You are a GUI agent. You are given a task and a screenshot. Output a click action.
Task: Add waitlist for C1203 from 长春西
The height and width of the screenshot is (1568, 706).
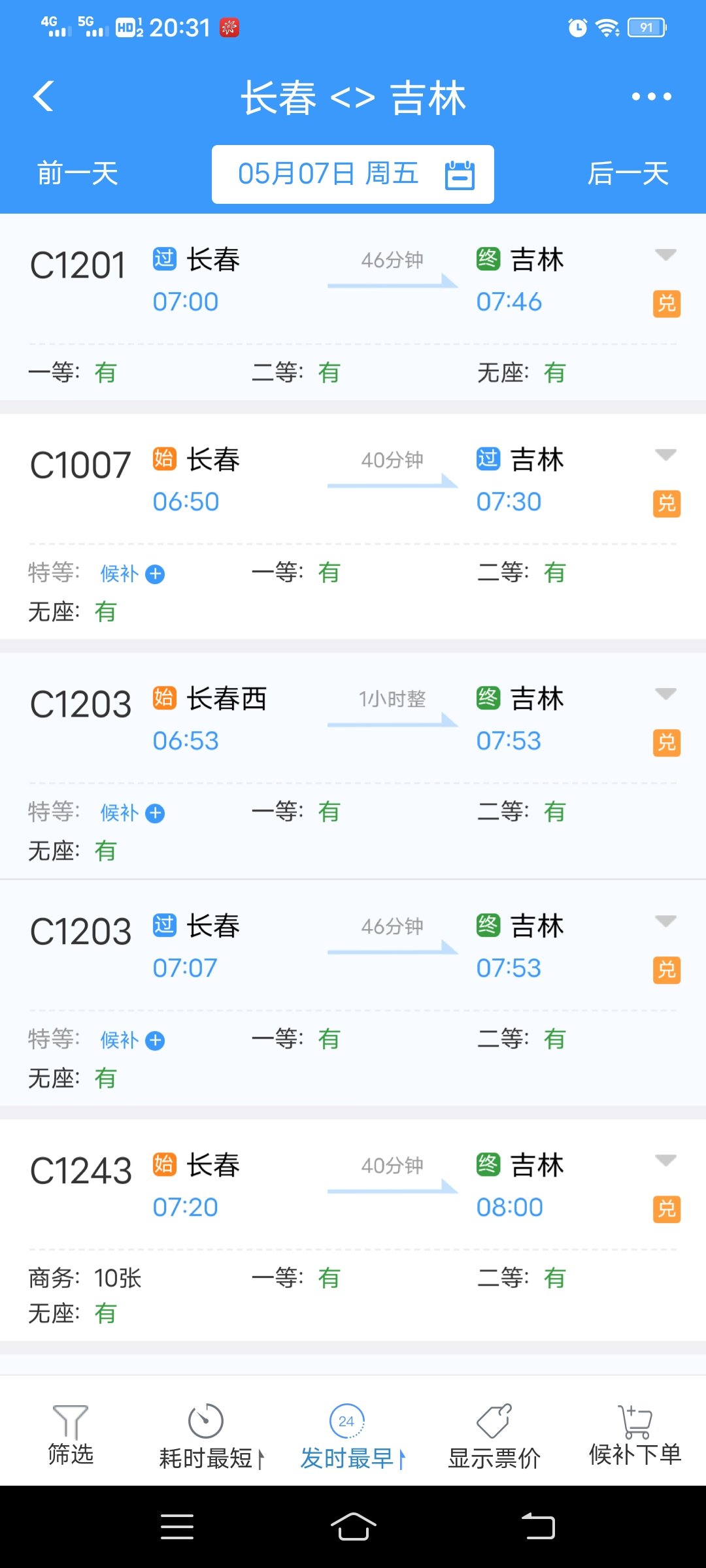155,813
